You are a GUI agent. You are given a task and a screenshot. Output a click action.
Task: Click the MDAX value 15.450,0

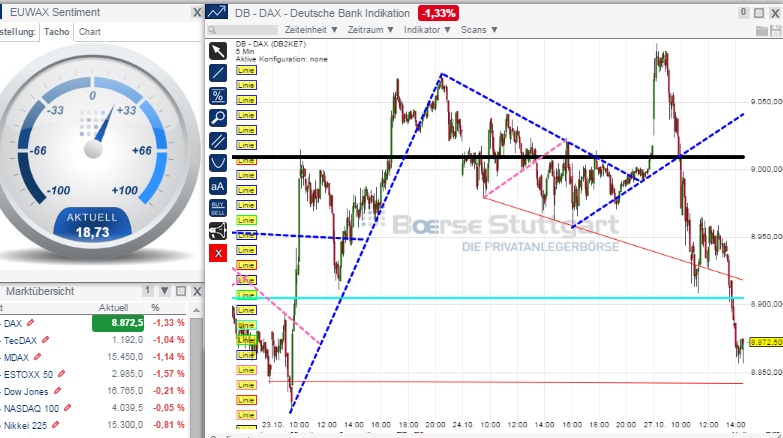click(x=125, y=357)
